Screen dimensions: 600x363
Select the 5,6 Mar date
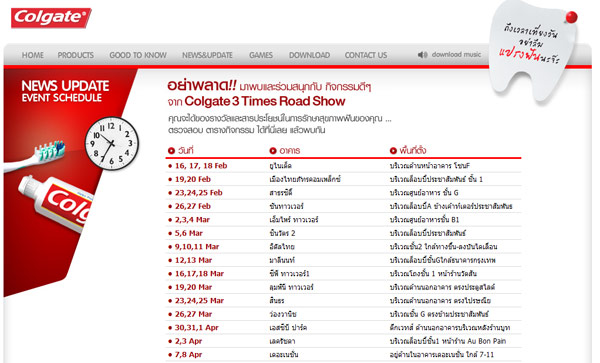tap(189, 233)
